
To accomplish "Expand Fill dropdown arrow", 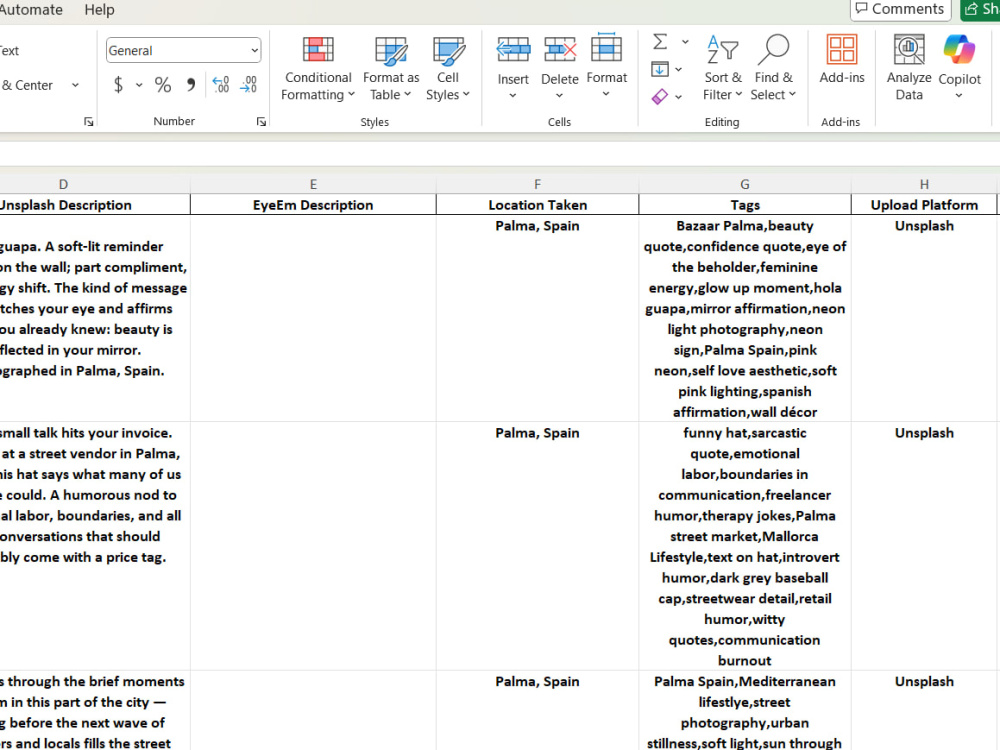I will (x=679, y=70).
